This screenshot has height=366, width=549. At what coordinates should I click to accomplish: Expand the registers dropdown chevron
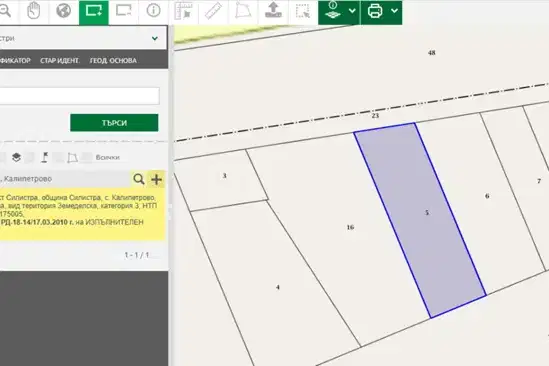(x=154, y=38)
